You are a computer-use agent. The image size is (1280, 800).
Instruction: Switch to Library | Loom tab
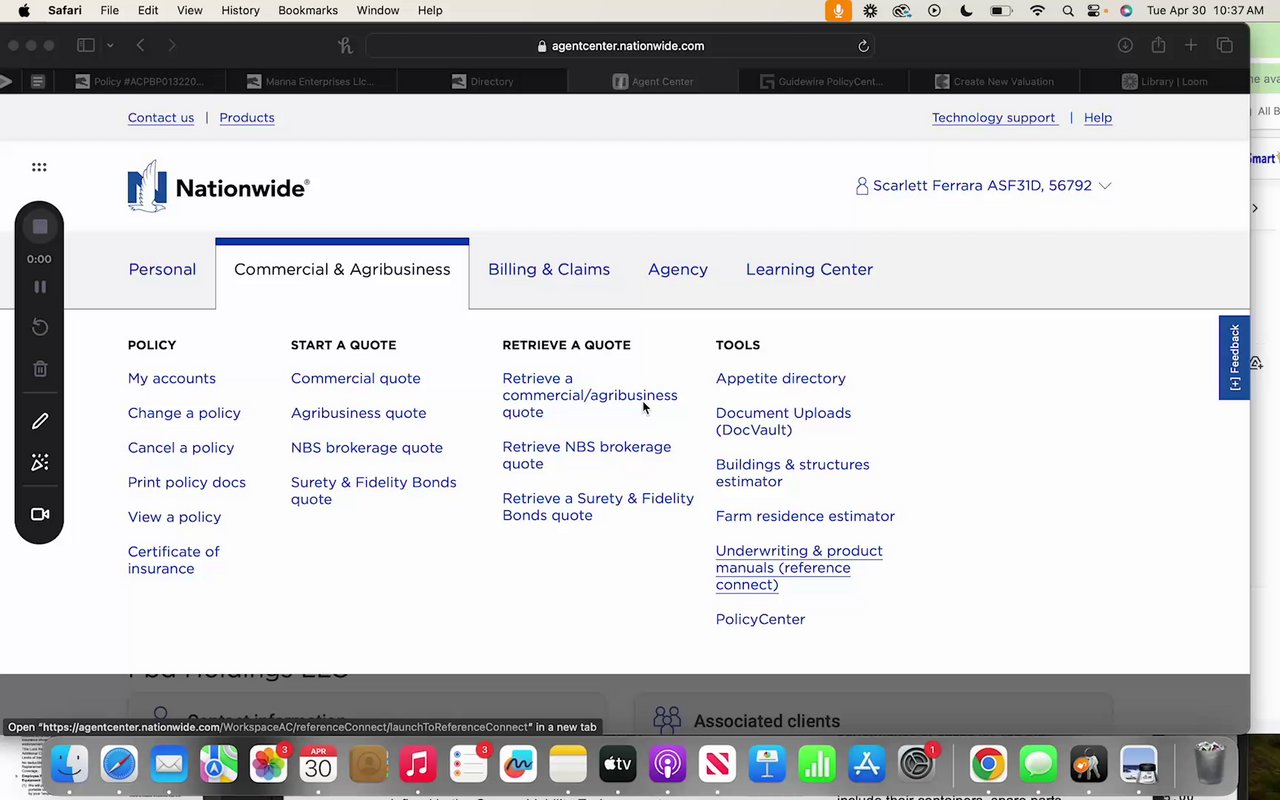click(1165, 82)
